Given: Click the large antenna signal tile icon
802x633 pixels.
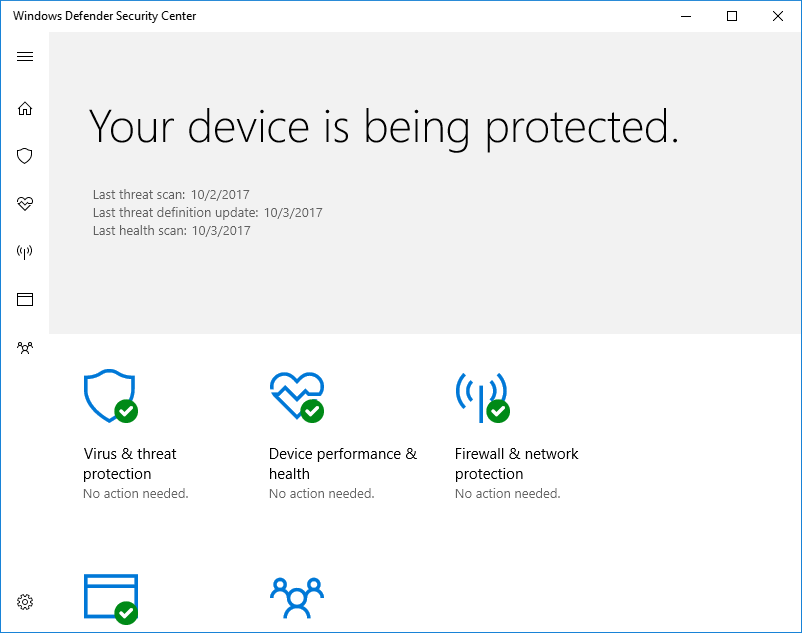Looking at the screenshot, I should point(481,396).
